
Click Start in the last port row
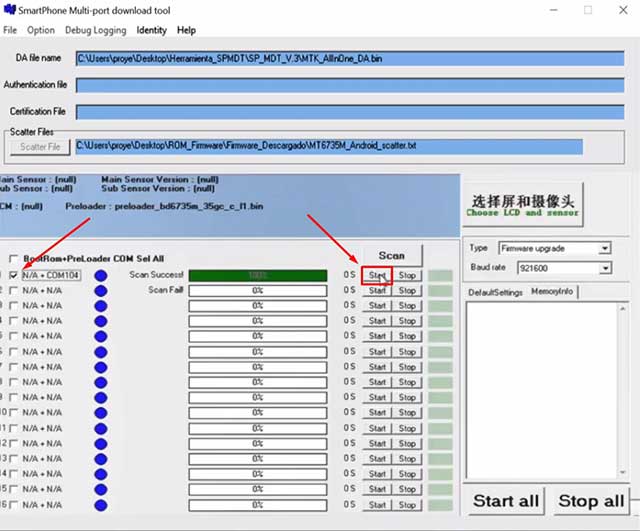(x=377, y=505)
